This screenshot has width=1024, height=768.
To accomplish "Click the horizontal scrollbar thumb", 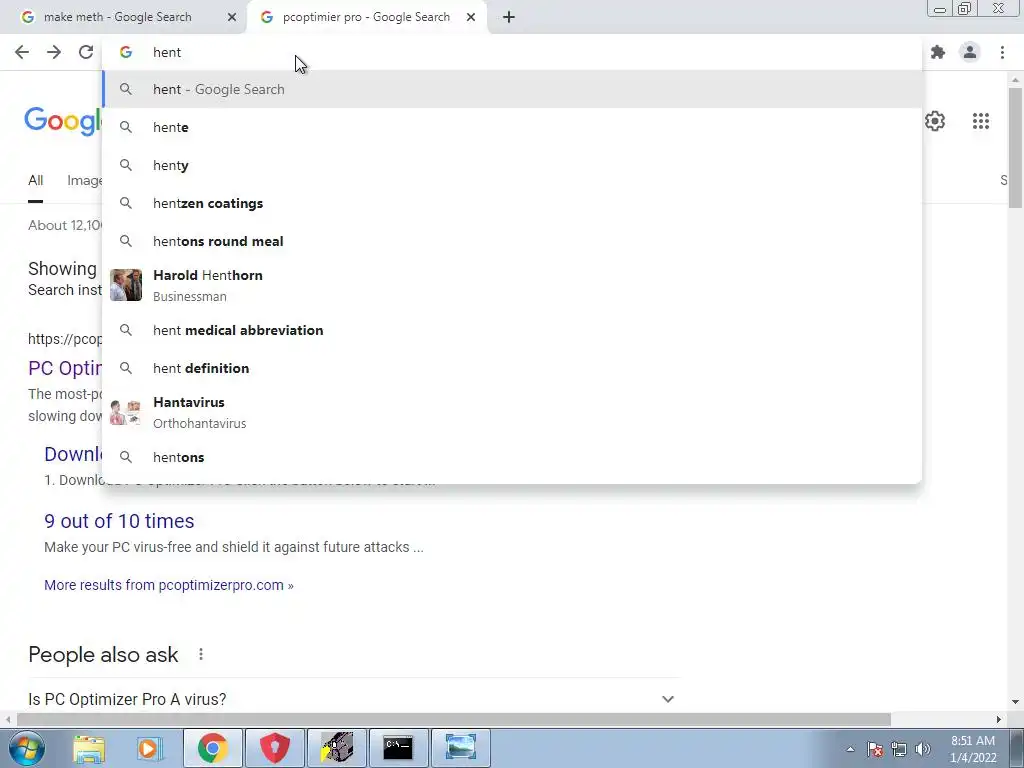I will click(x=454, y=720).
